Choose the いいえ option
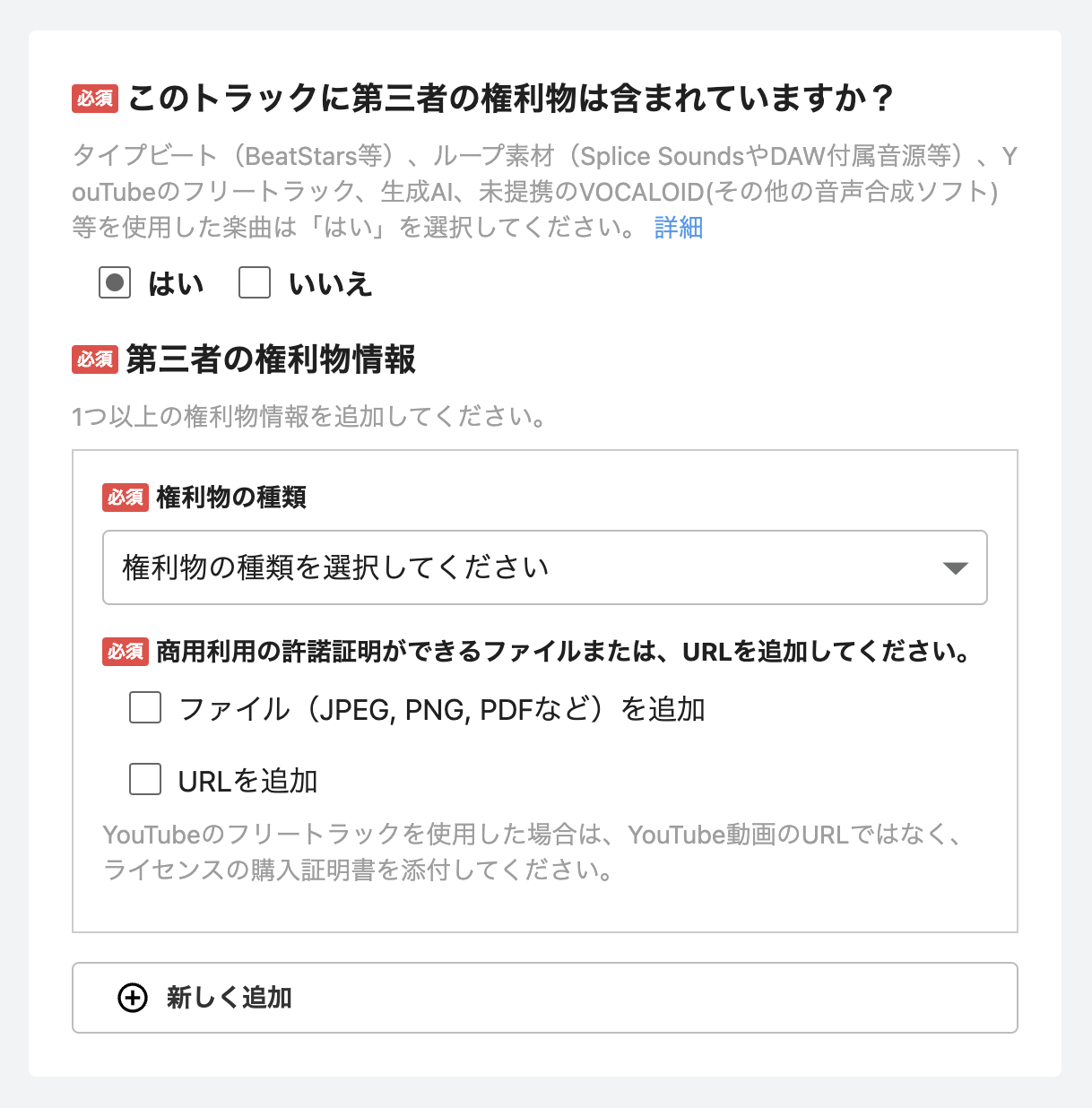1092x1108 pixels. [255, 283]
